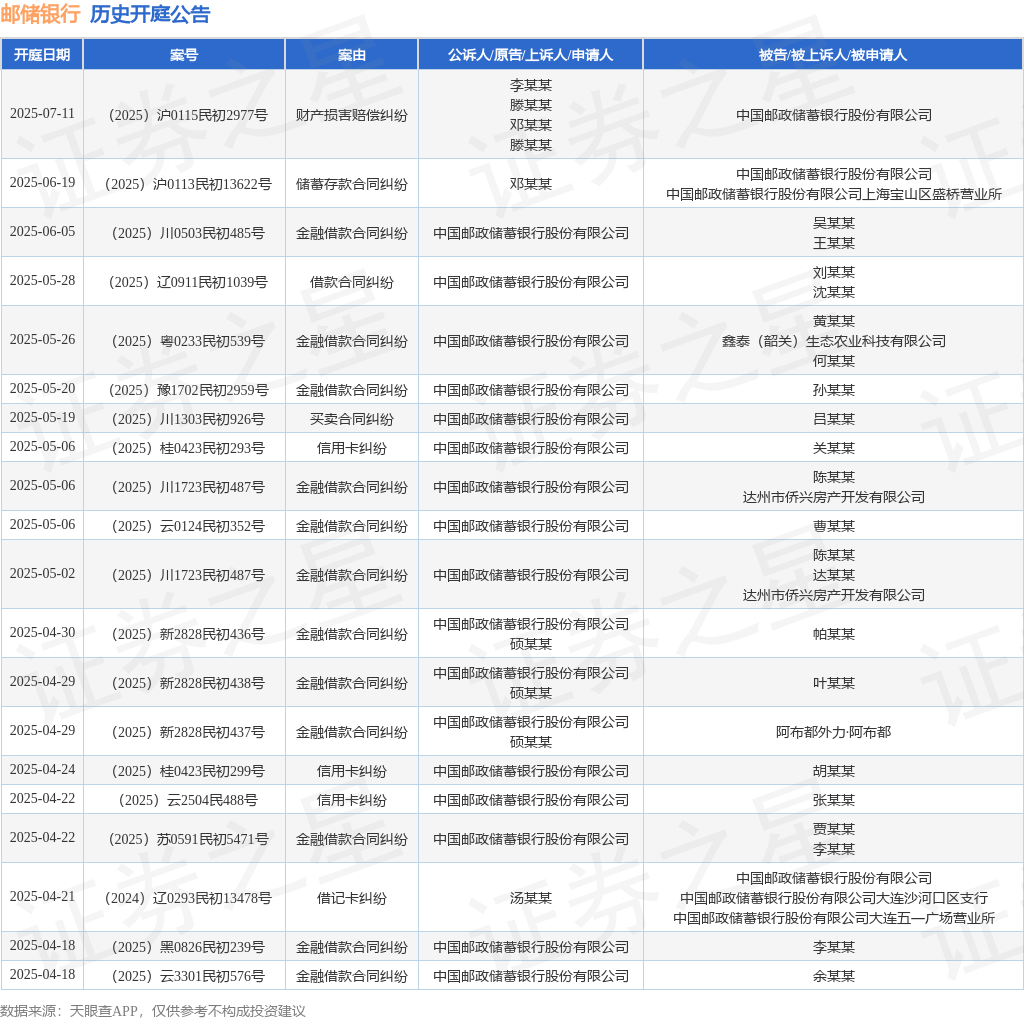Click defendant 刘某某
1024x1020 pixels.
coord(833,272)
